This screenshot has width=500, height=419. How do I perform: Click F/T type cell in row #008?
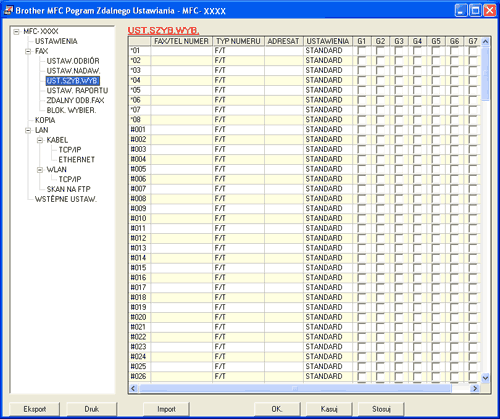click(x=238, y=199)
